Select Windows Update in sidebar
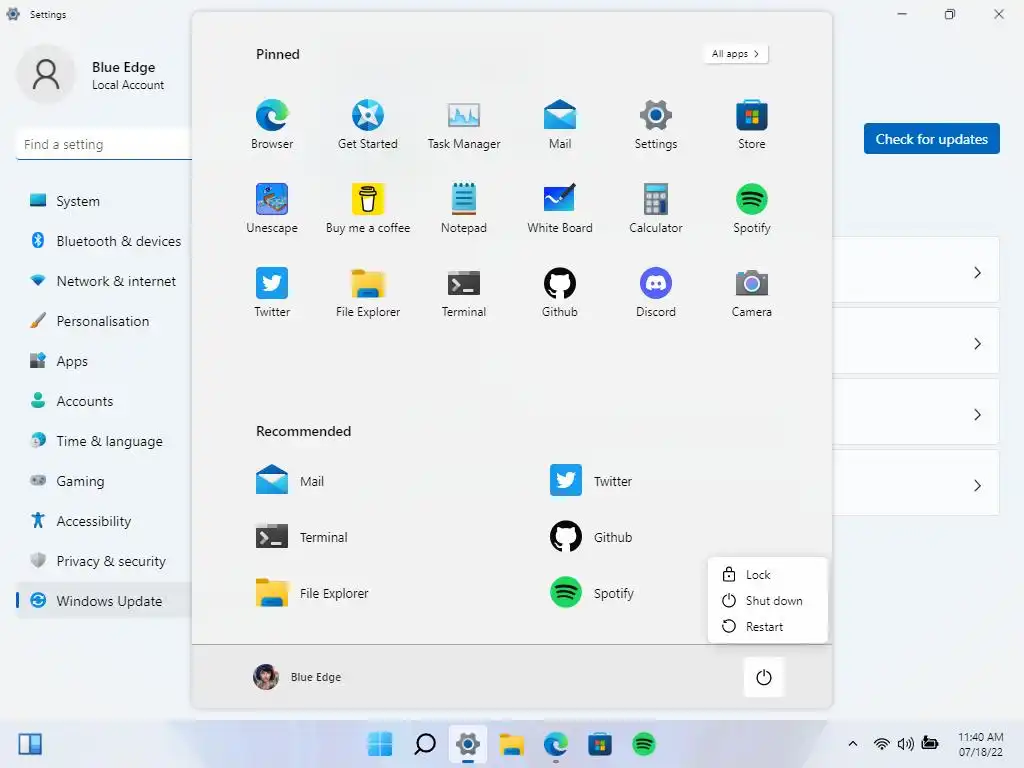Viewport: 1024px width, 768px height. point(104,601)
